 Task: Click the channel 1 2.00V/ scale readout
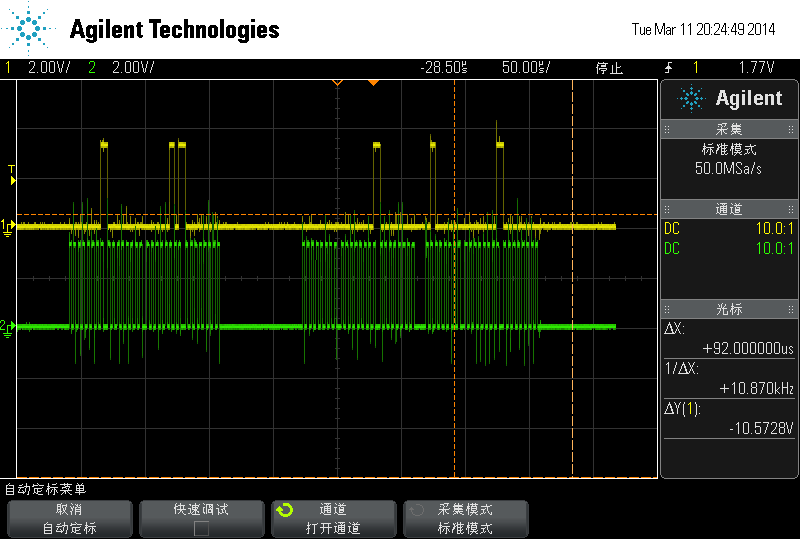click(x=49, y=67)
